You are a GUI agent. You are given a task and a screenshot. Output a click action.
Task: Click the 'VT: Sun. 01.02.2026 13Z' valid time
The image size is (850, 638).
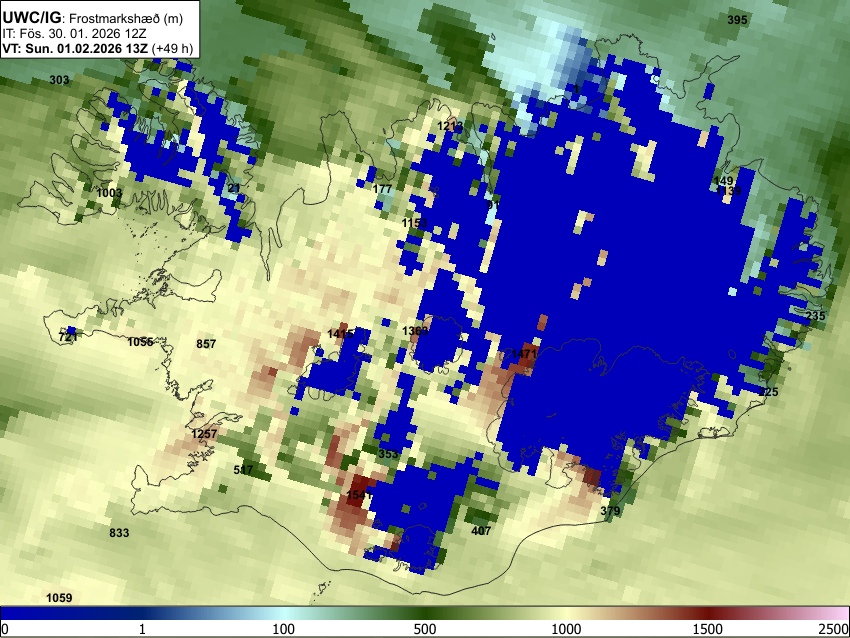pos(75,48)
